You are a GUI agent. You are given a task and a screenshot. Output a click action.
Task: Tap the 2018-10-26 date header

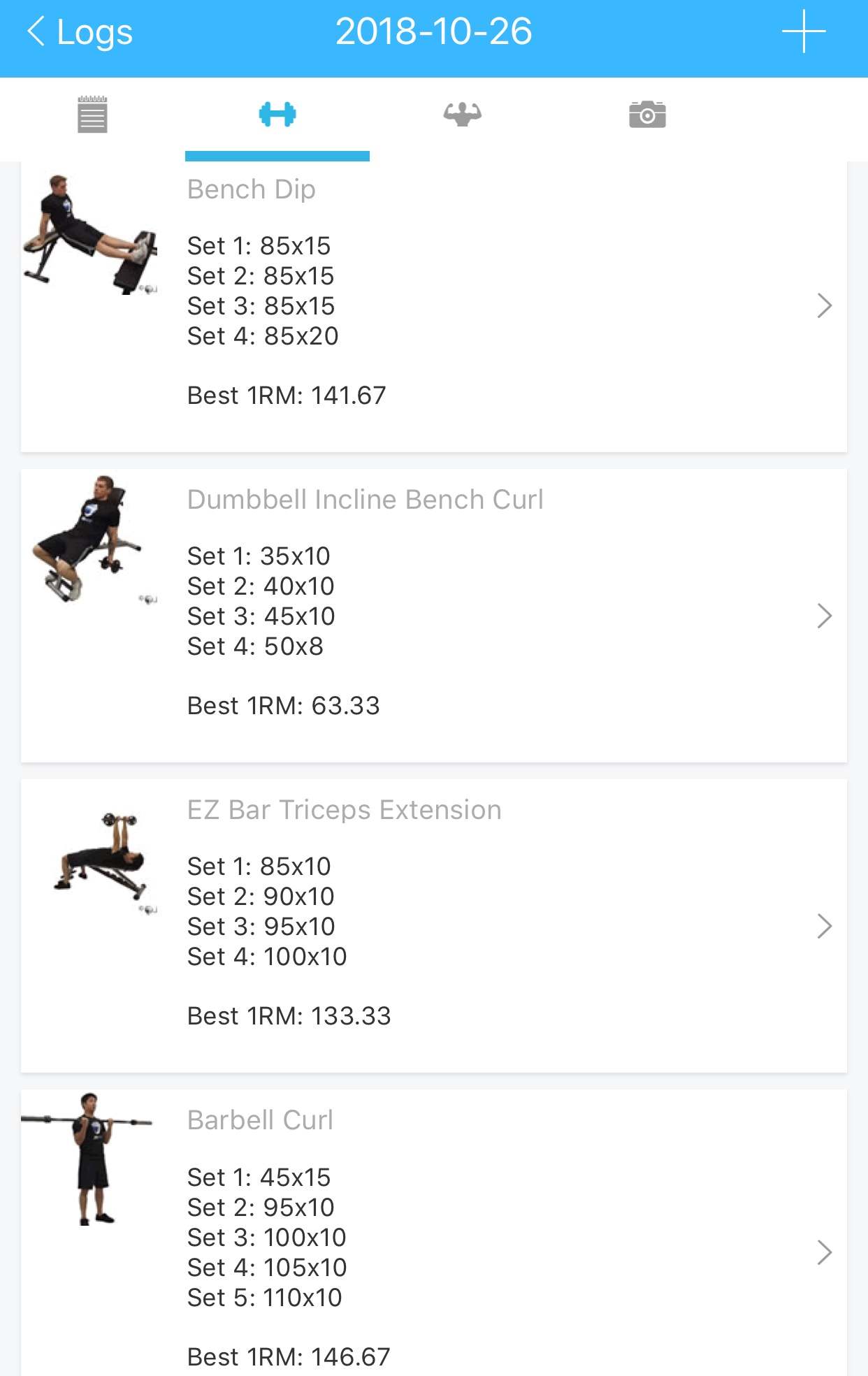(433, 32)
